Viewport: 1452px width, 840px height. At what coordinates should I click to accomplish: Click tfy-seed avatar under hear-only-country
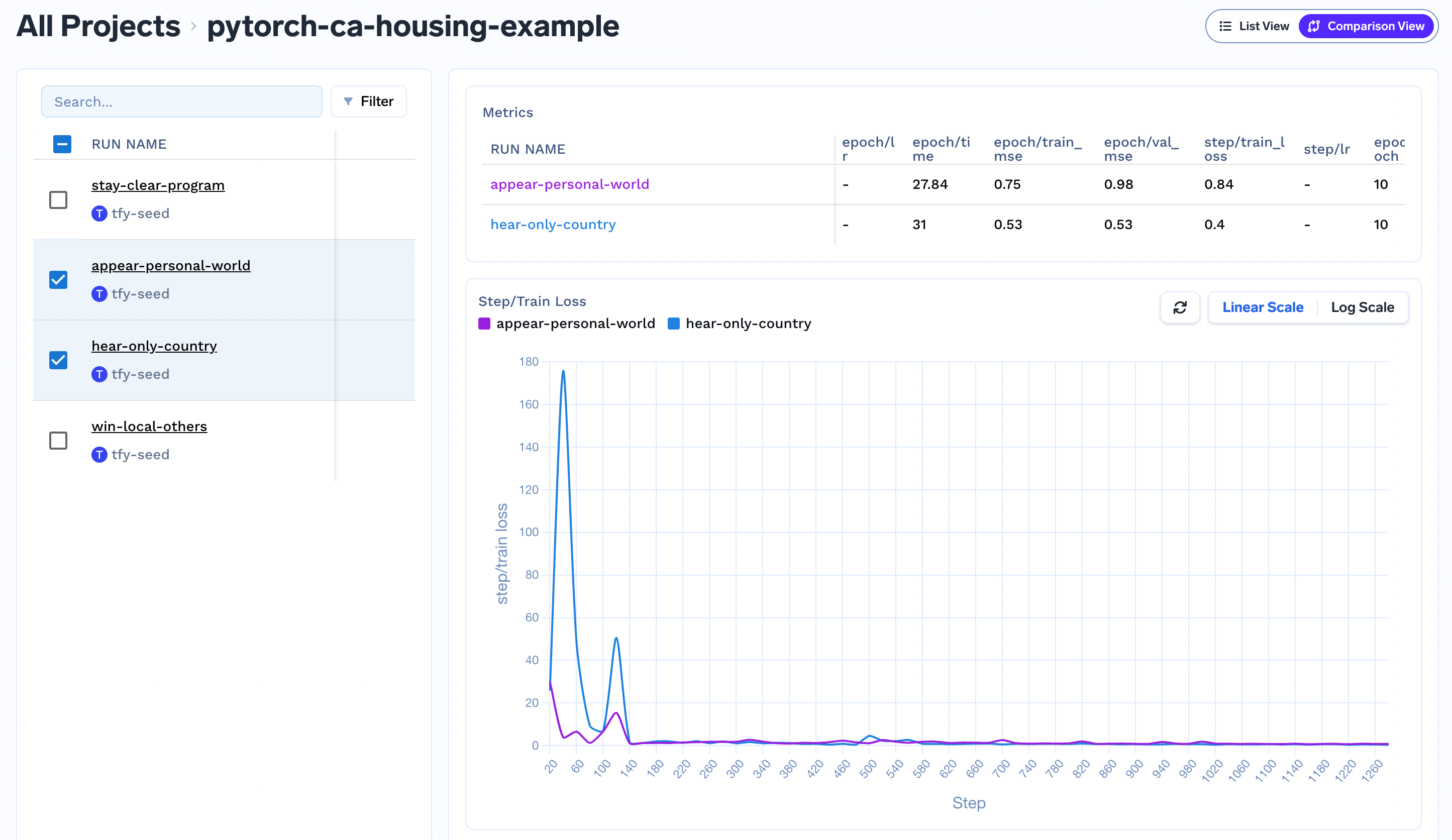point(99,374)
